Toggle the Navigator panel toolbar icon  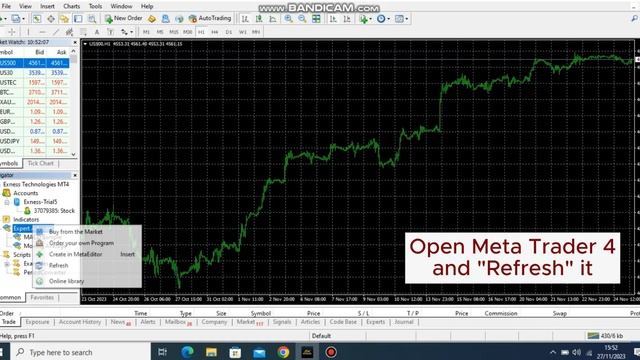click(x=64, y=18)
